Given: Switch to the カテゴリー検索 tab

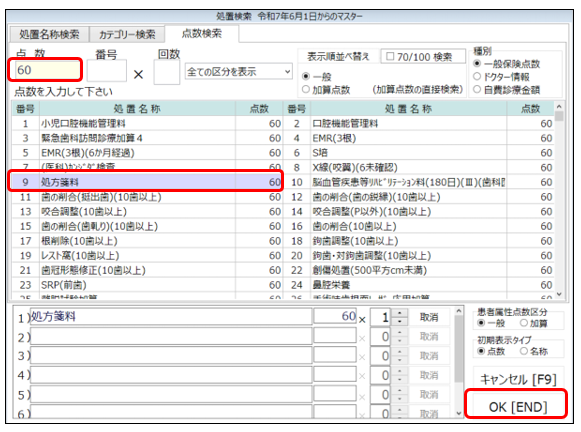Looking at the screenshot, I should pos(127,34).
